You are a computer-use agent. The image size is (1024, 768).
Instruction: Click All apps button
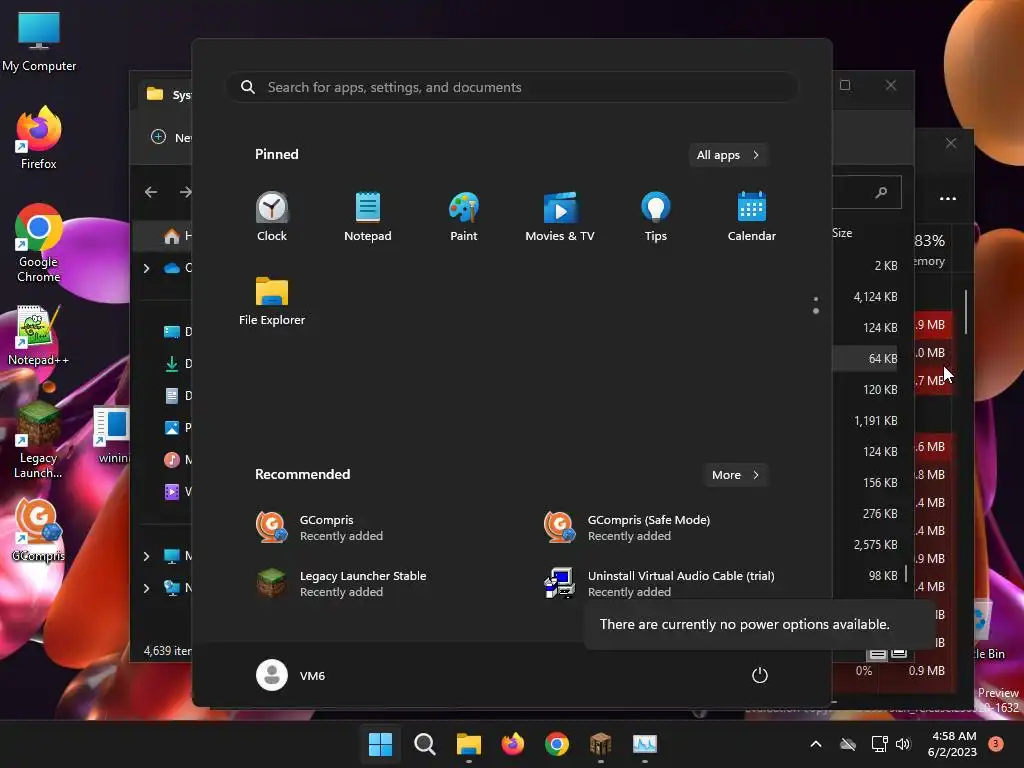(x=728, y=155)
